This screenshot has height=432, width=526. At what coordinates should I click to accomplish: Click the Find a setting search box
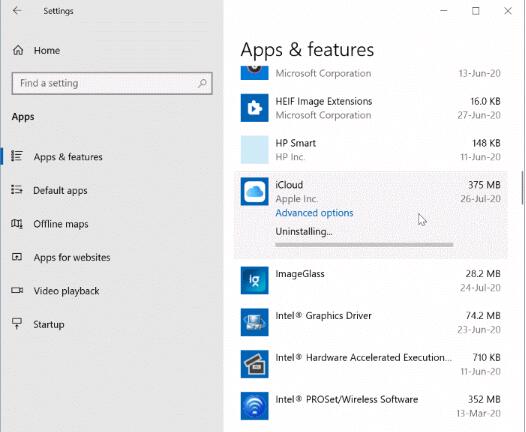click(x=112, y=83)
